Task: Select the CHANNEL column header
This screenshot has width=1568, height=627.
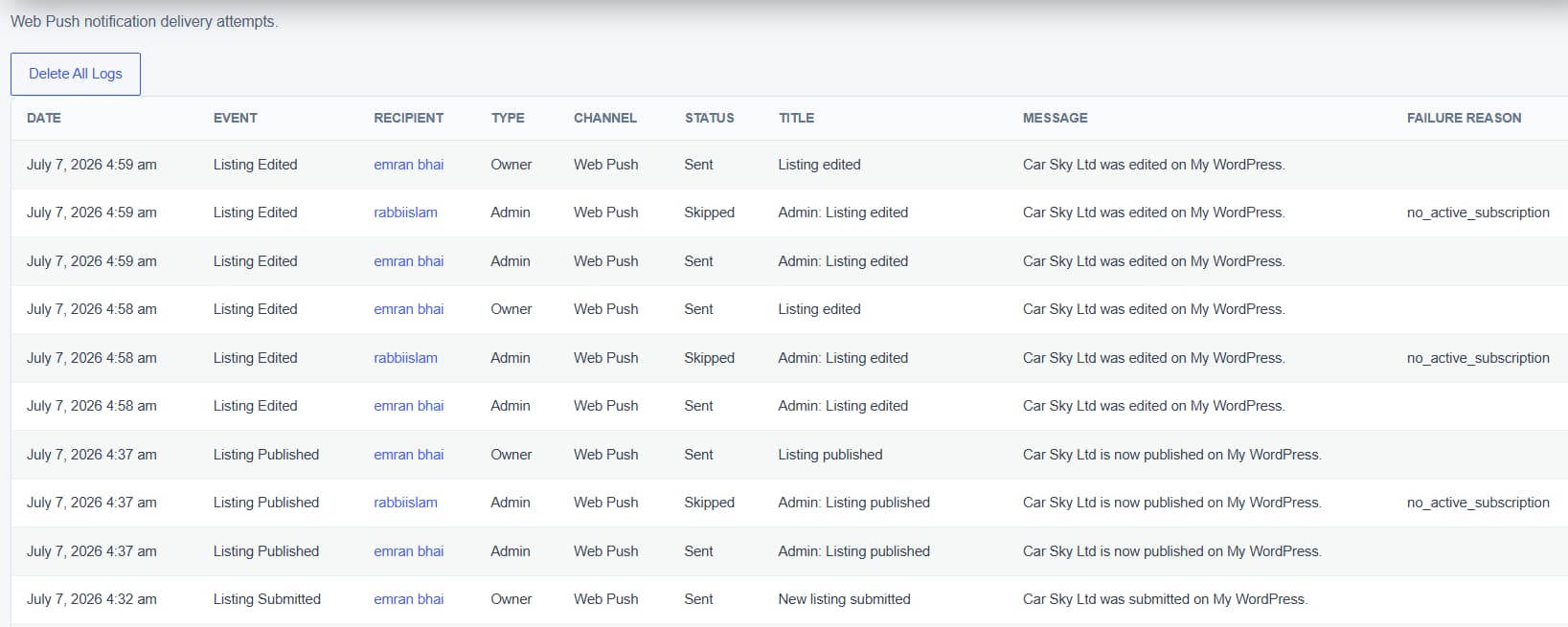Action: click(x=605, y=118)
